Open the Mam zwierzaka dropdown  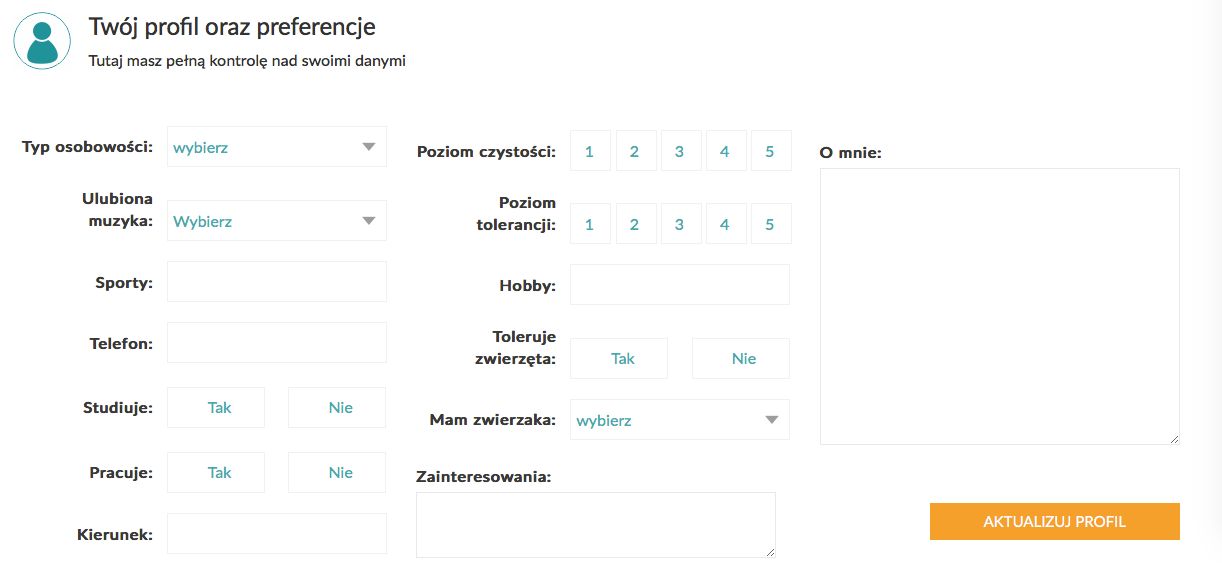[x=679, y=420]
